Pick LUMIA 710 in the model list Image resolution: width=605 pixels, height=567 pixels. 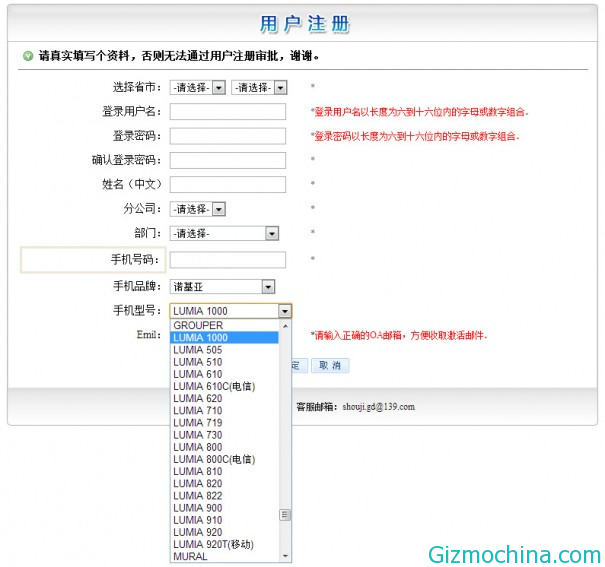pyautogui.click(x=224, y=410)
